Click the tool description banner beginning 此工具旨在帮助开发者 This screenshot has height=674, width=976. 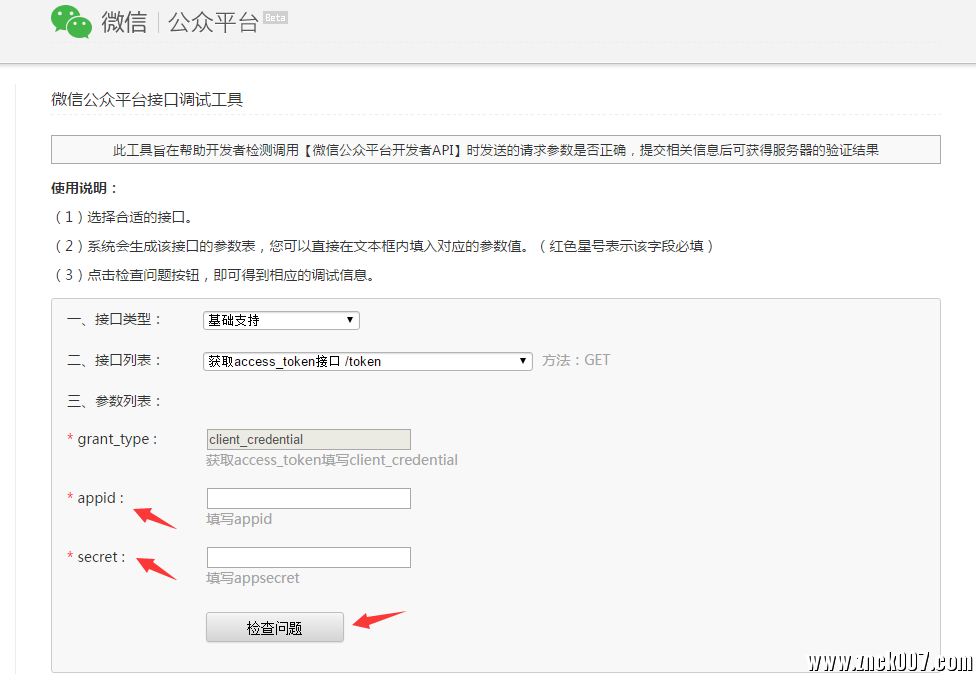[x=495, y=150]
